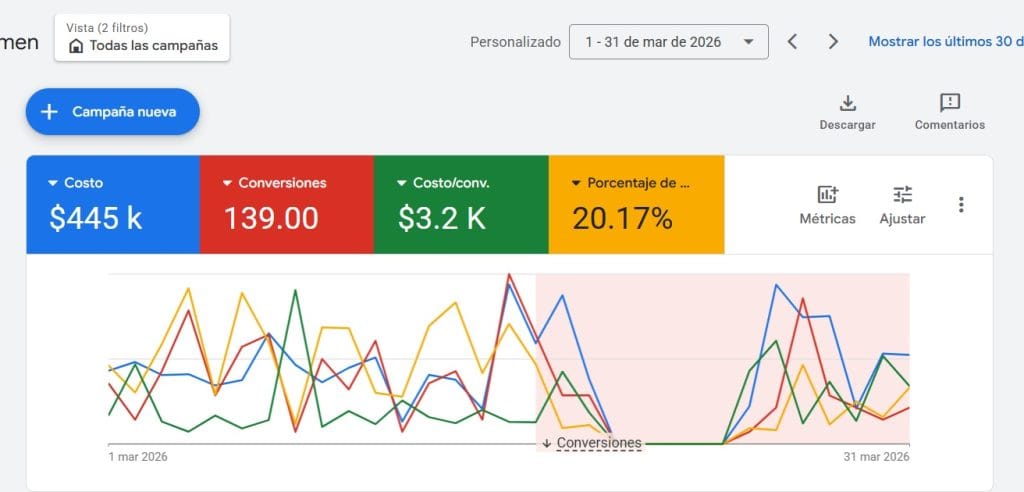Image resolution: width=1024 pixels, height=492 pixels.
Task: Click the Vista (2 filtros) text
Action: tap(106, 27)
